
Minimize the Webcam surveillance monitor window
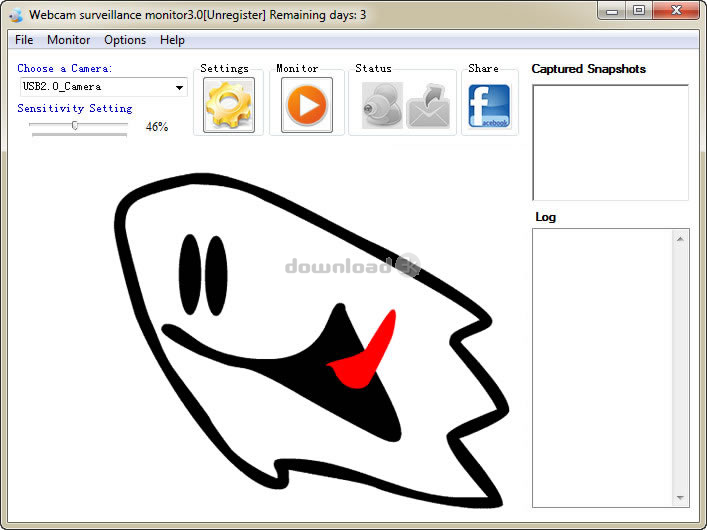pos(614,11)
